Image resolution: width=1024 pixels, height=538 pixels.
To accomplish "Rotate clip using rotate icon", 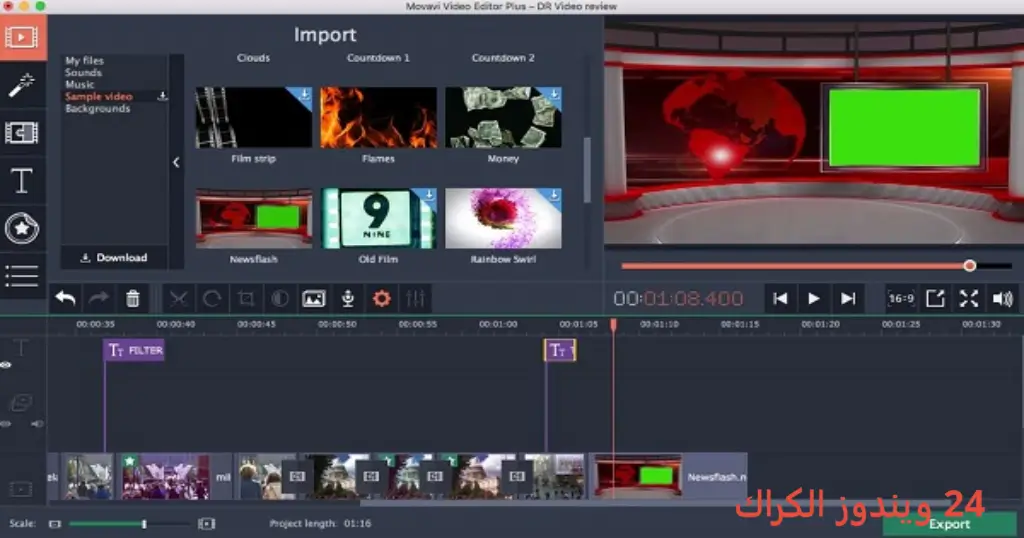I will tap(212, 298).
